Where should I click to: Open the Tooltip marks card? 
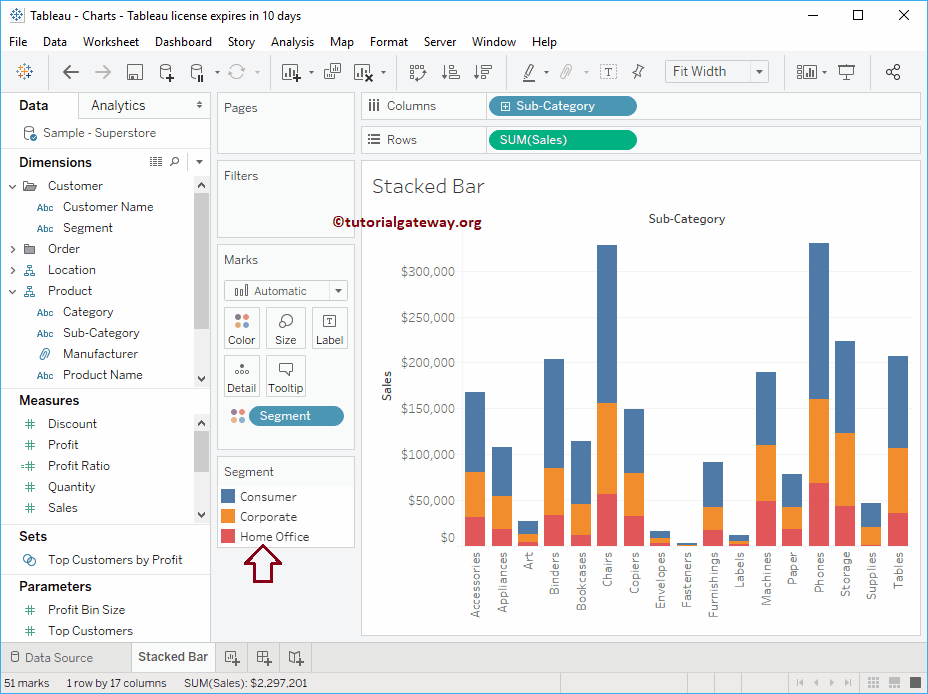[286, 376]
